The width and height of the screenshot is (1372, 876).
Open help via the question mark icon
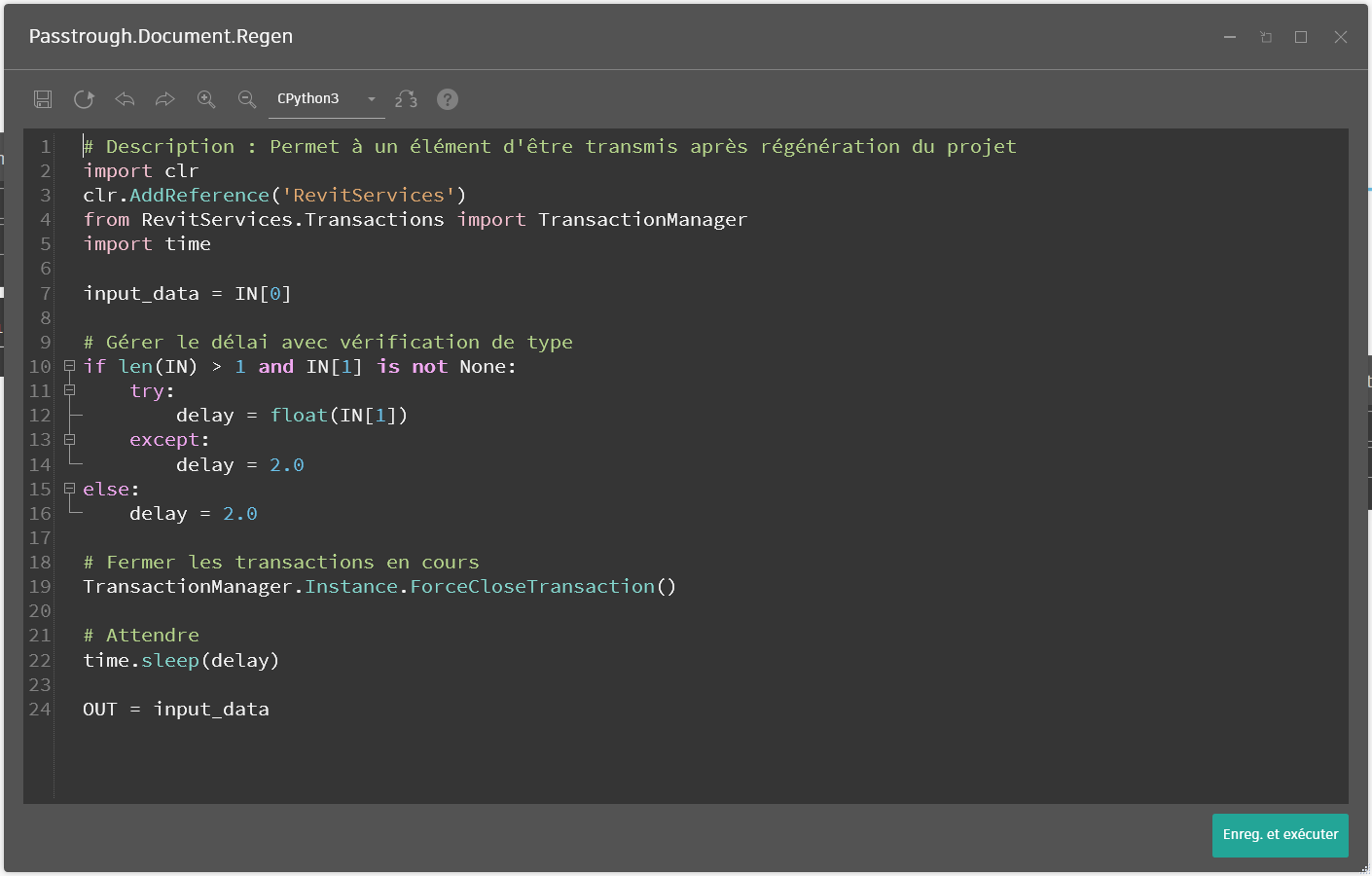click(448, 99)
